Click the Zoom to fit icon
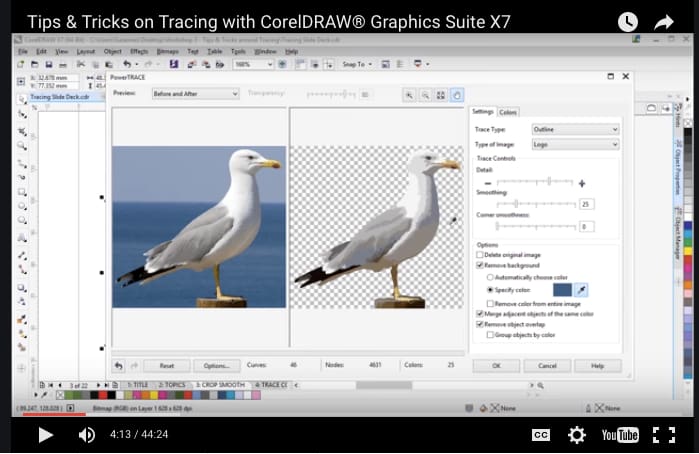The image size is (699, 454). pos(440,95)
